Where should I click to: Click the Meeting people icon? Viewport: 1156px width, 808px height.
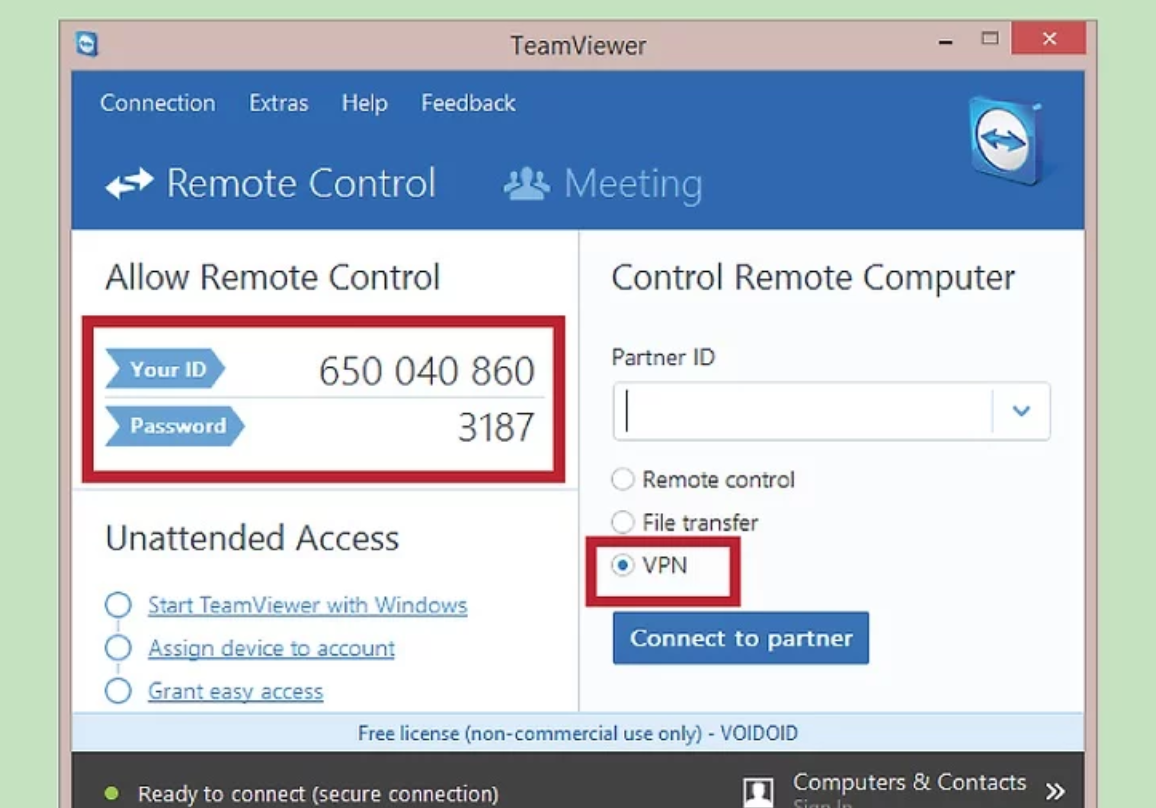(526, 184)
